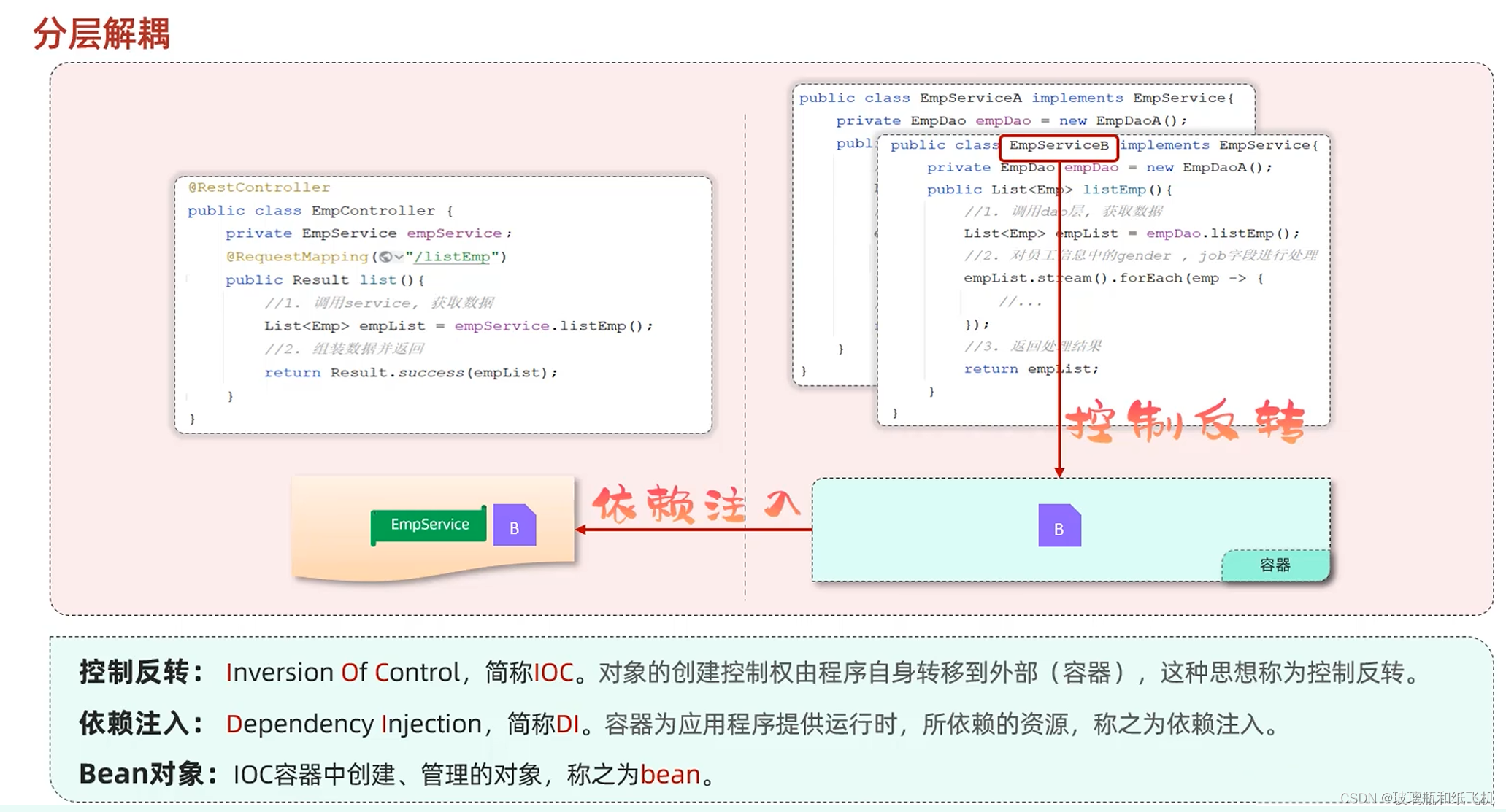
Task: Click the 'private EmpService empService;' line
Action: tap(369, 233)
